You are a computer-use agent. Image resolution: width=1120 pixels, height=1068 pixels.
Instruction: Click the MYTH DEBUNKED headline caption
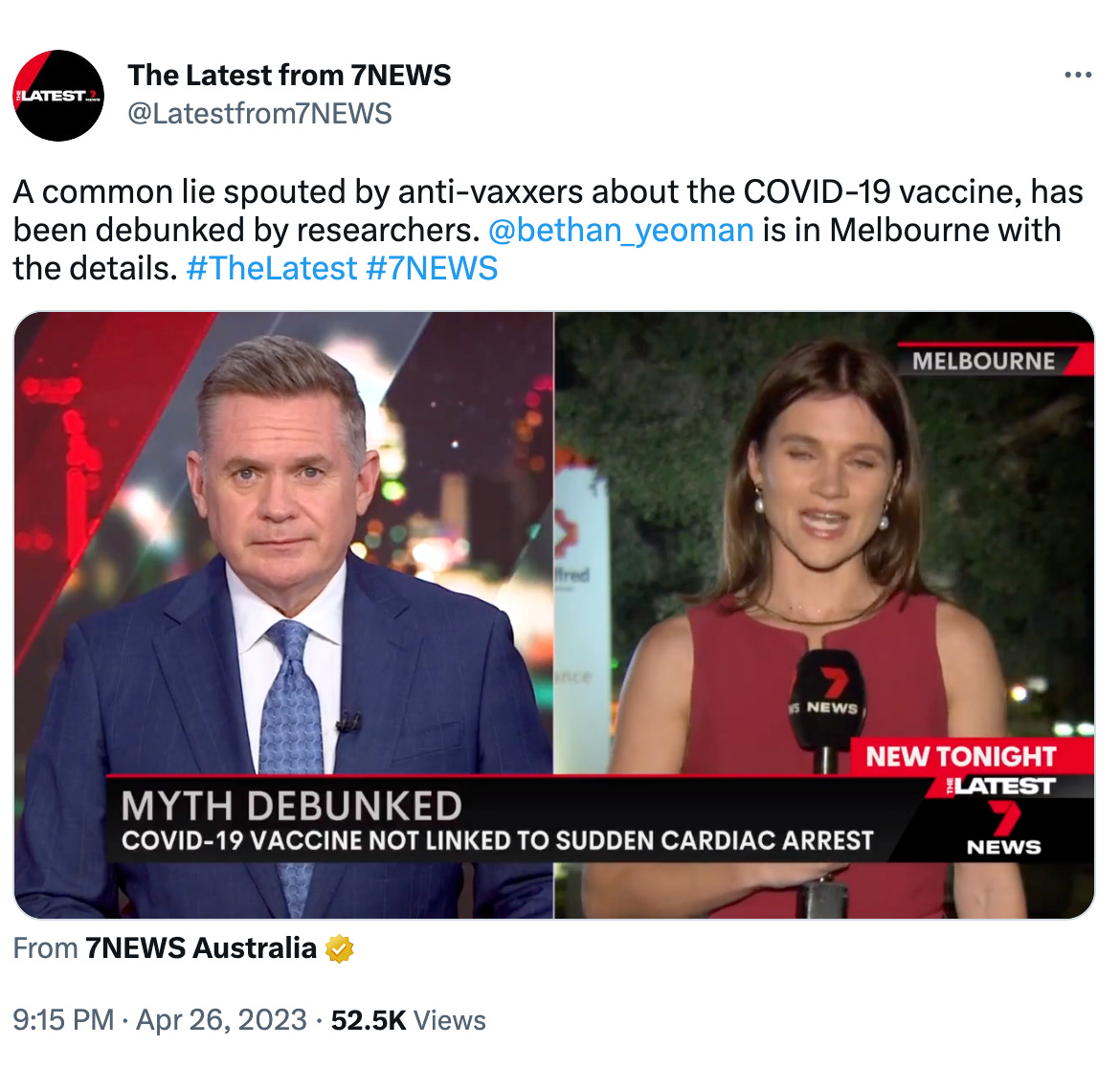(291, 806)
